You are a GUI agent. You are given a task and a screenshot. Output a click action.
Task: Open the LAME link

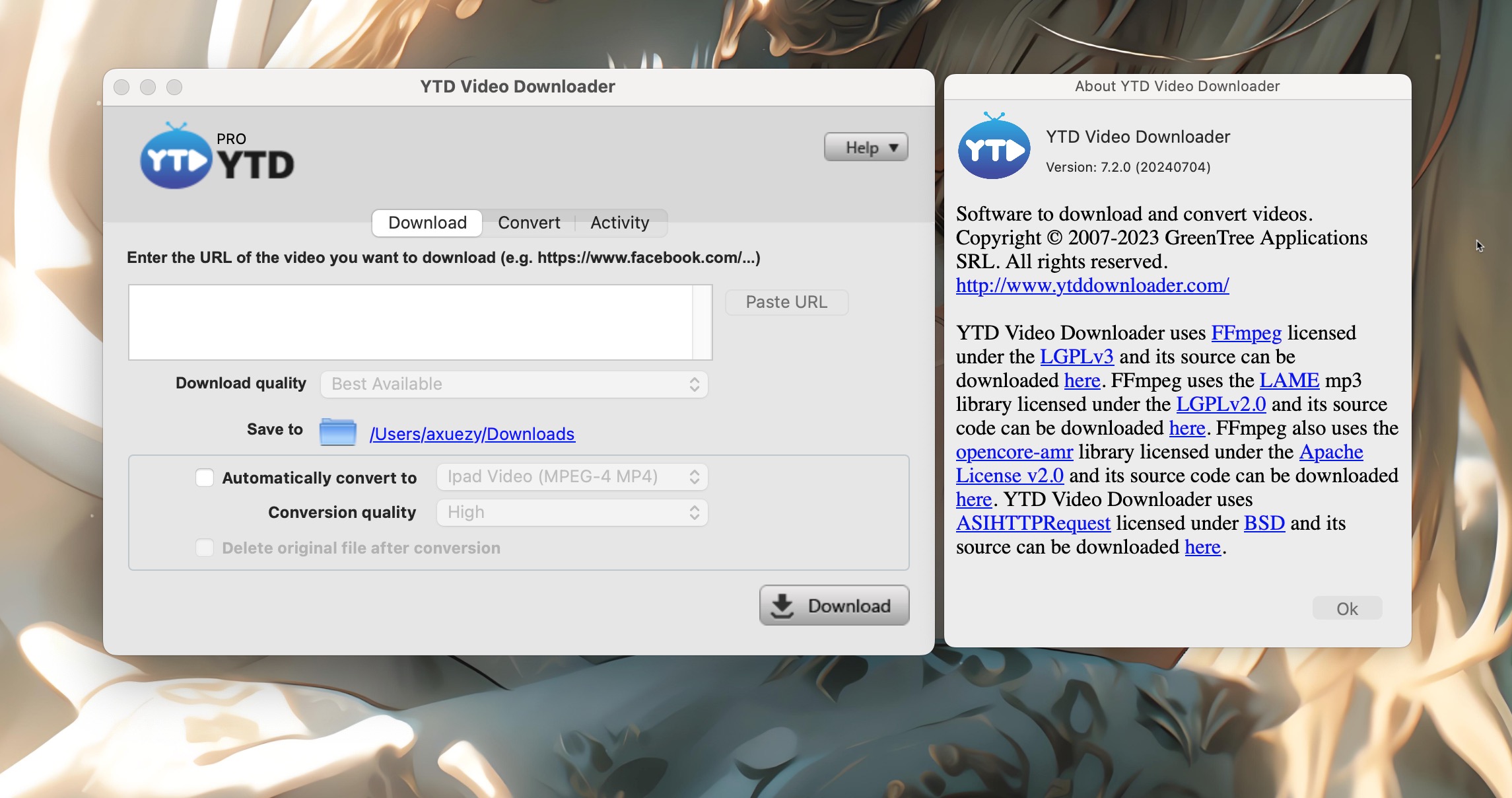pyautogui.click(x=1289, y=381)
